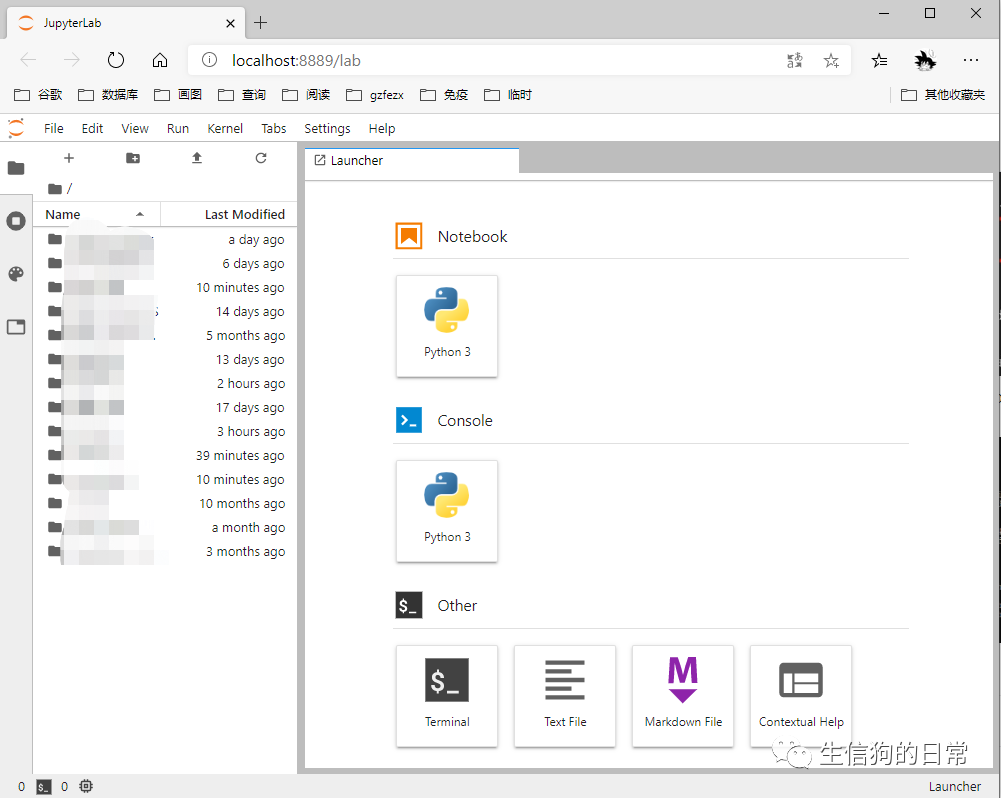Screen dimensions: 1001x798
Task: Select the folder modified 10 months ago
Action: [x=165, y=504]
